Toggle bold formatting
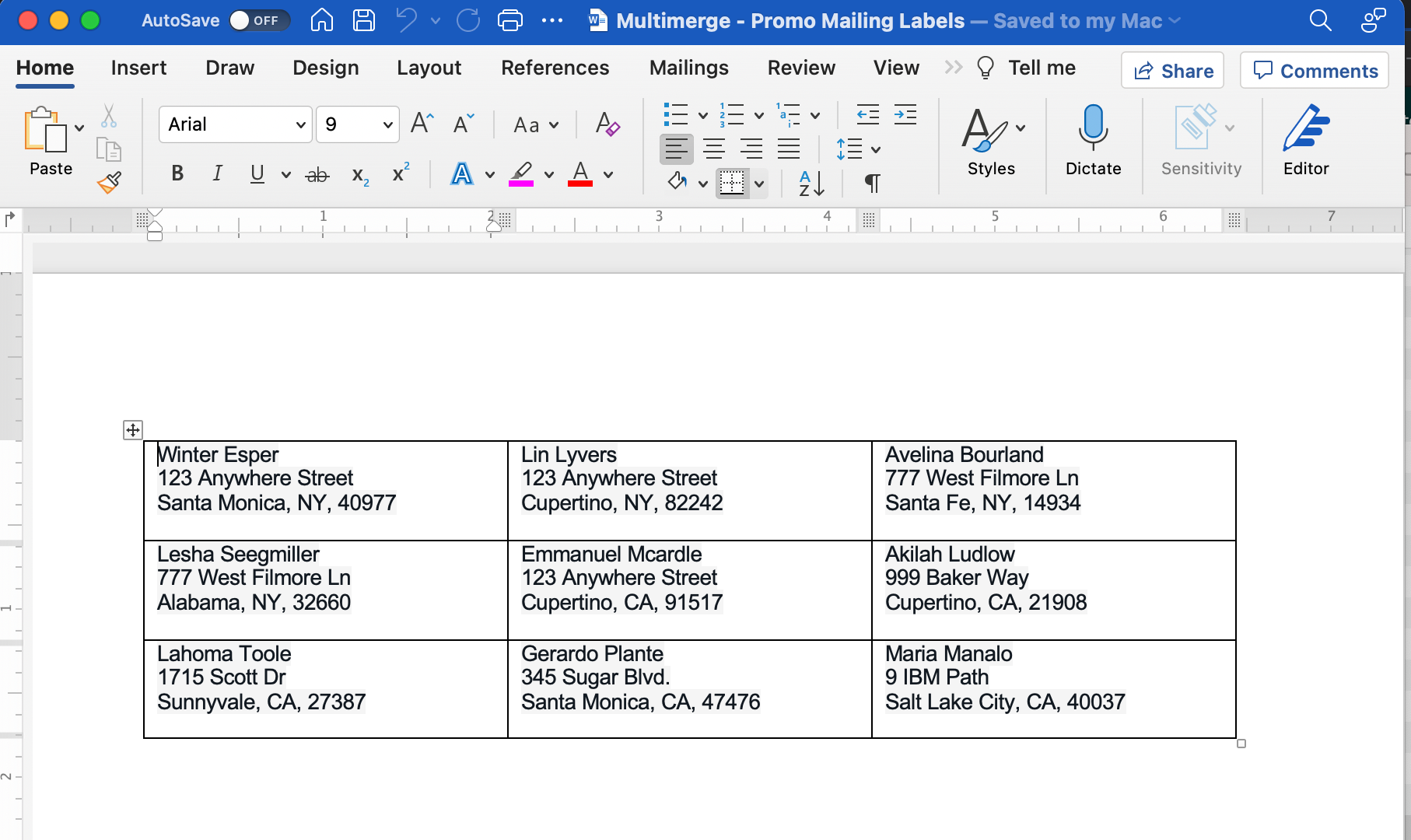The image size is (1411, 840). (x=177, y=174)
